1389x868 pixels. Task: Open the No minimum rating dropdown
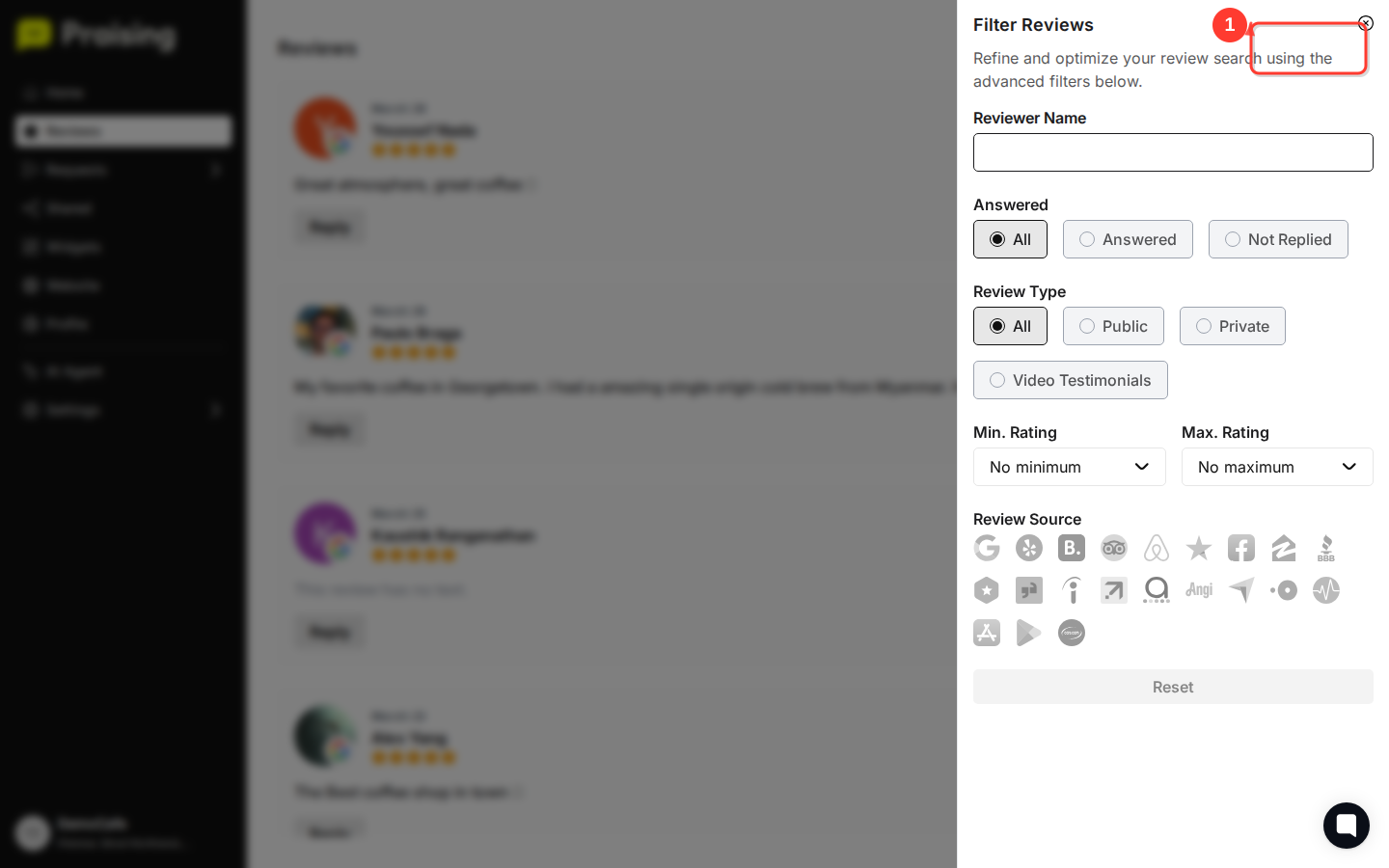[1069, 467]
